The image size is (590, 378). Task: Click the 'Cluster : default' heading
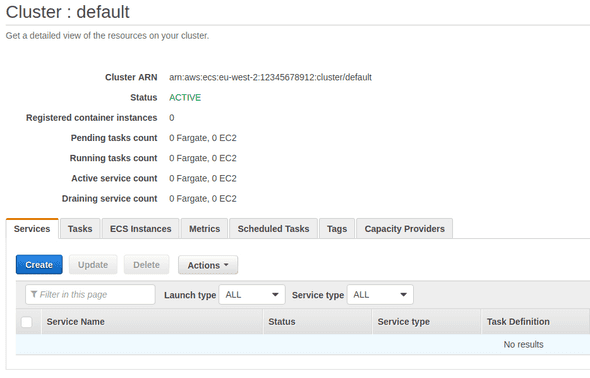pos(68,12)
